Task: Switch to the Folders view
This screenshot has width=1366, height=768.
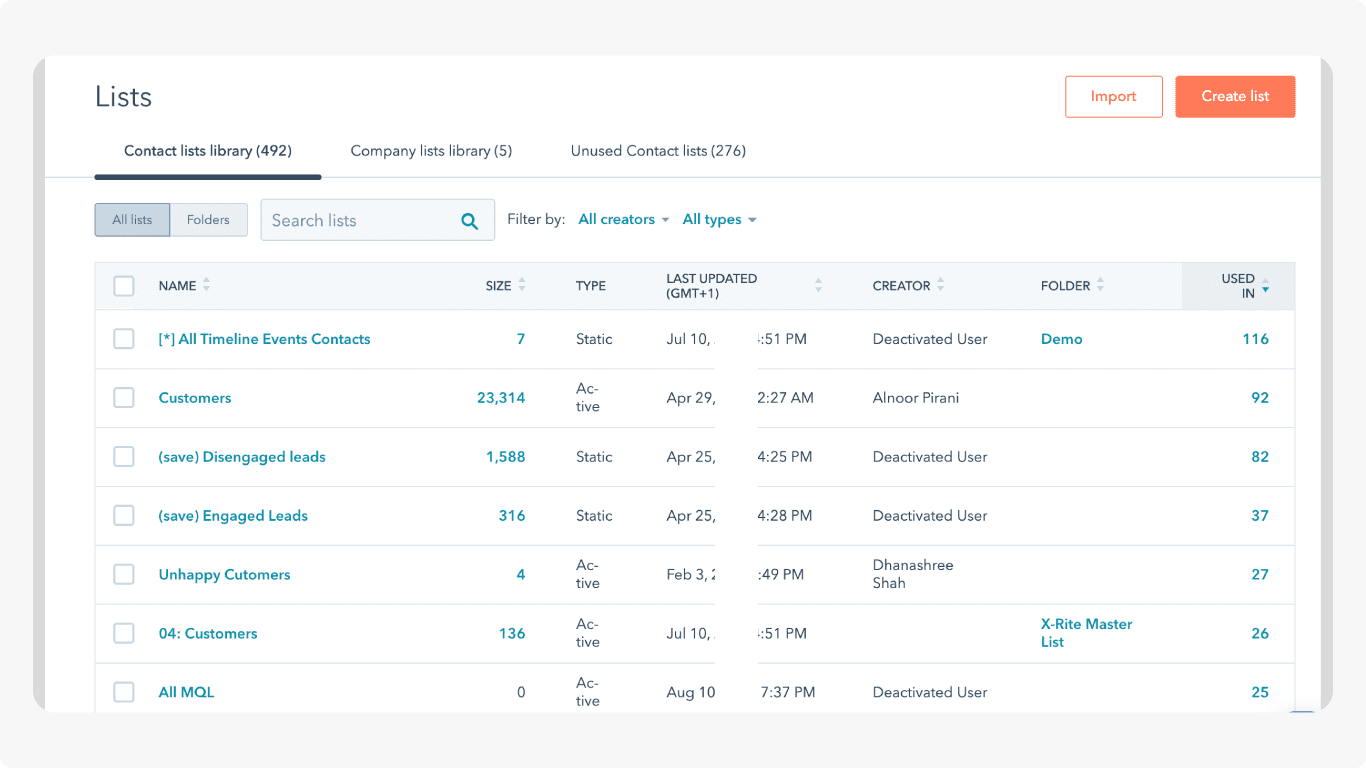Action: [x=208, y=220]
